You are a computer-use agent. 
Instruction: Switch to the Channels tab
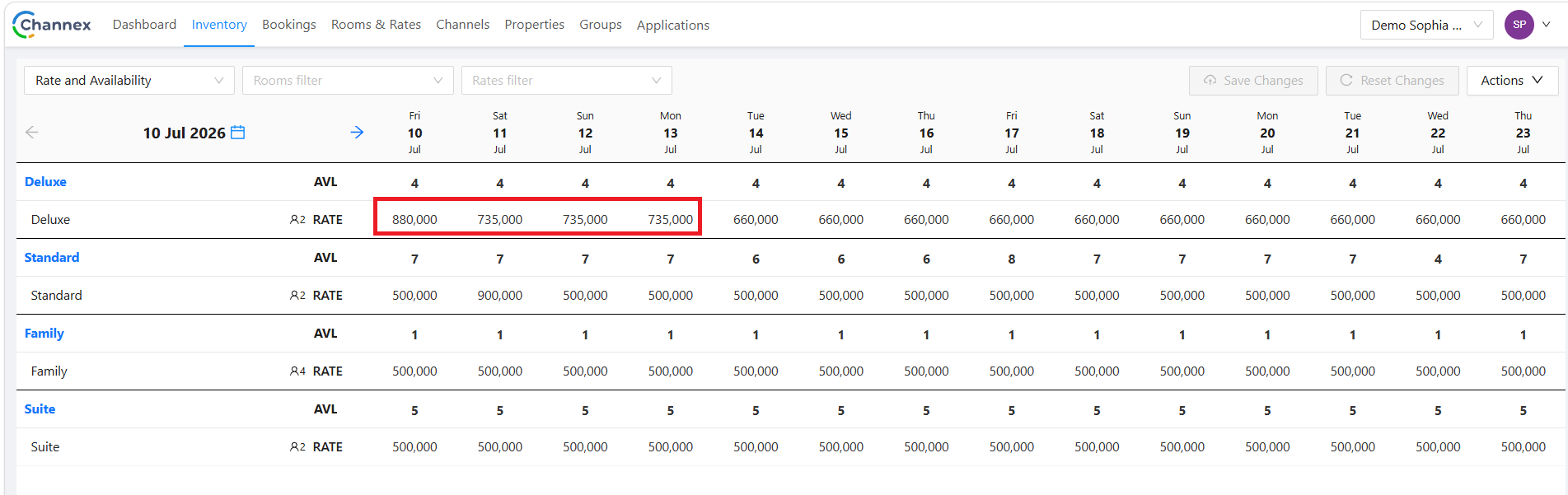point(462,25)
